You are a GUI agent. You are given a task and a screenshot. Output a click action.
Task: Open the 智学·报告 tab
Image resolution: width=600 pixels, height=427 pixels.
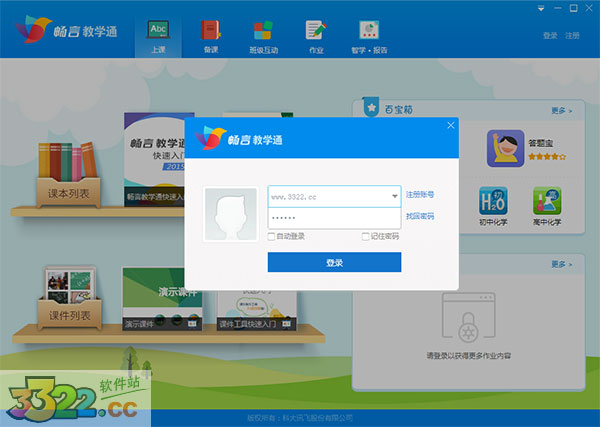[x=369, y=37]
